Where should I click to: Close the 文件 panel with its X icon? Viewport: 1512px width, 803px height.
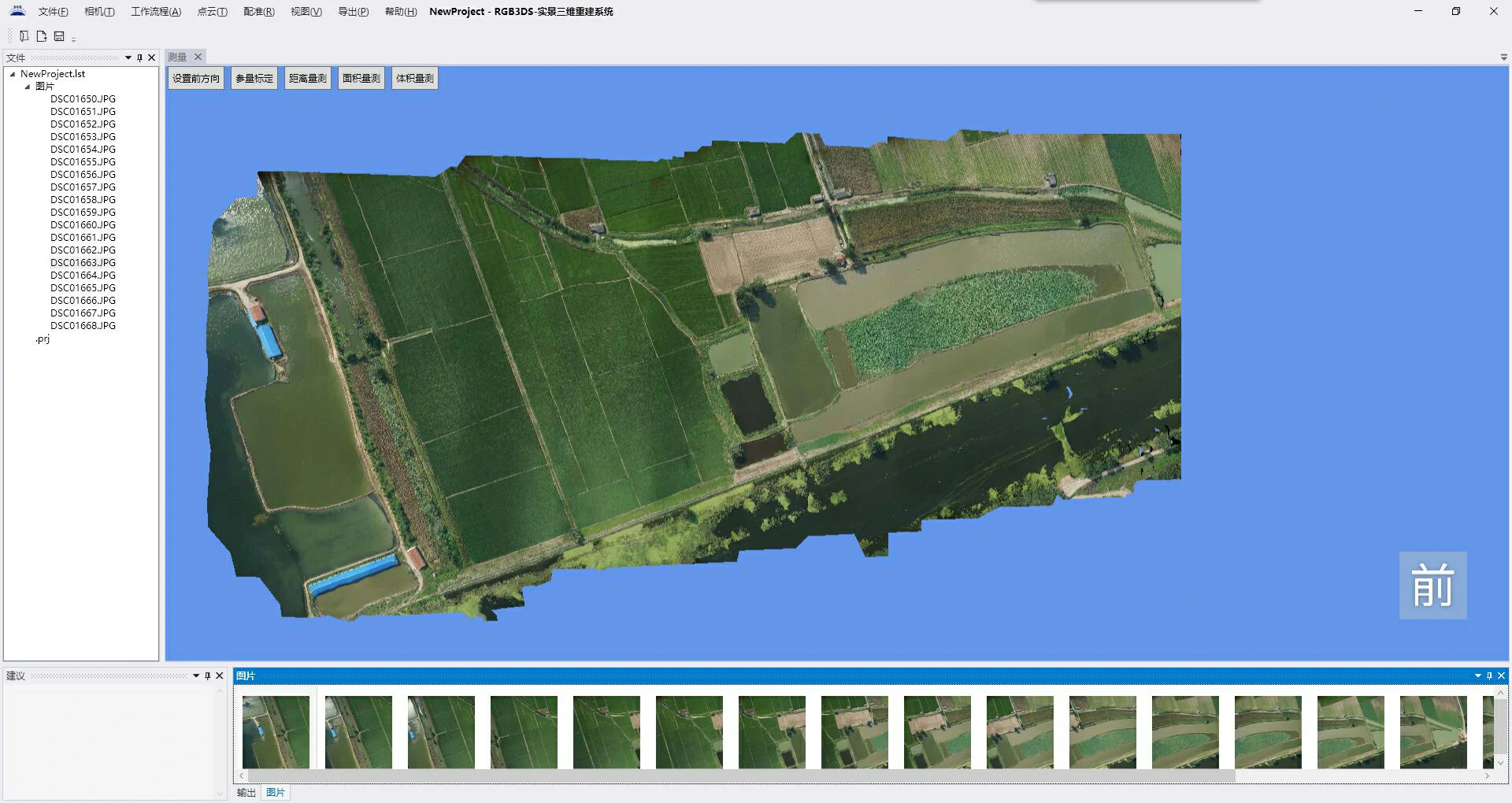point(152,57)
